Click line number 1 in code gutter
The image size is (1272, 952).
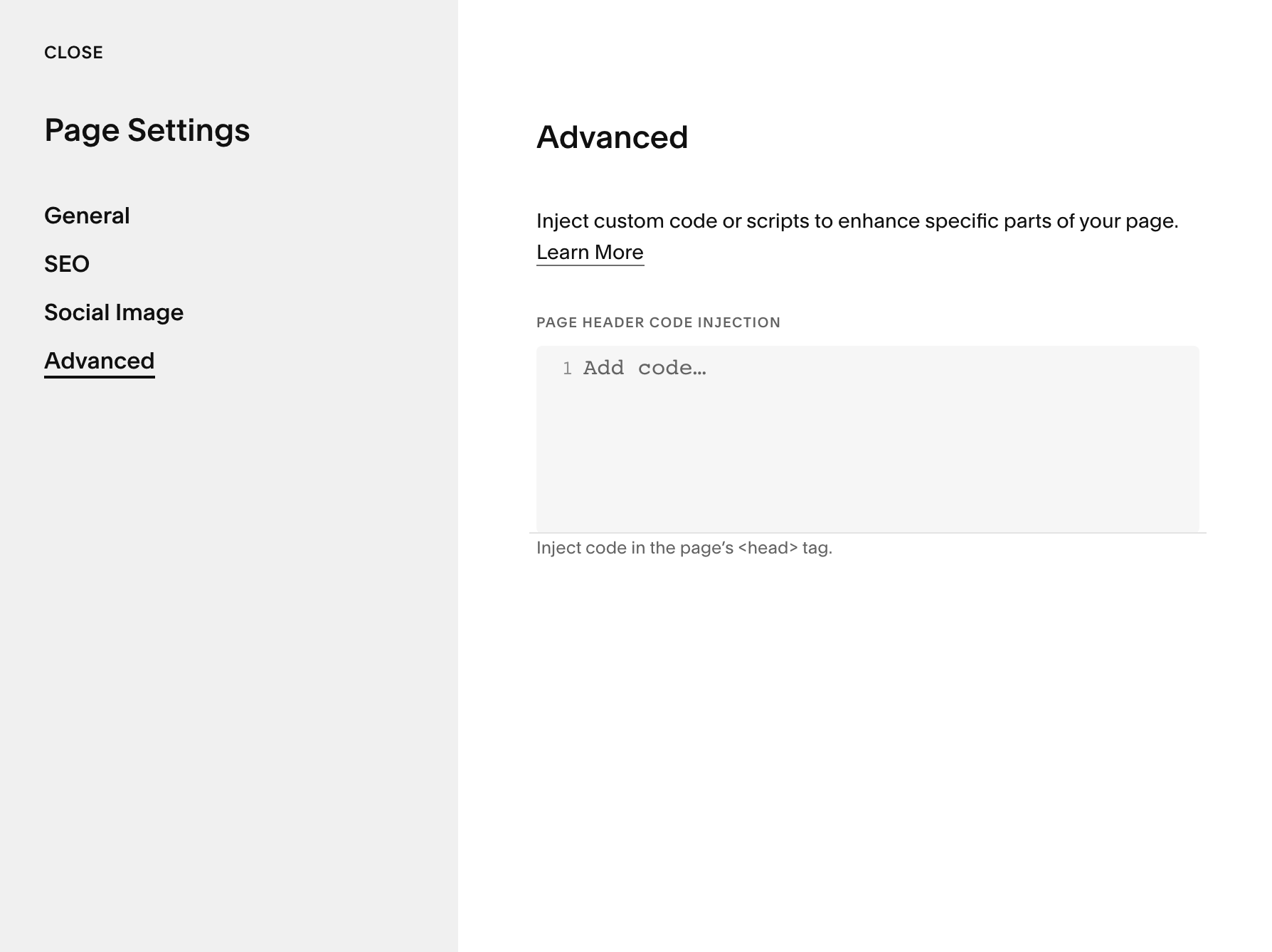(x=567, y=369)
